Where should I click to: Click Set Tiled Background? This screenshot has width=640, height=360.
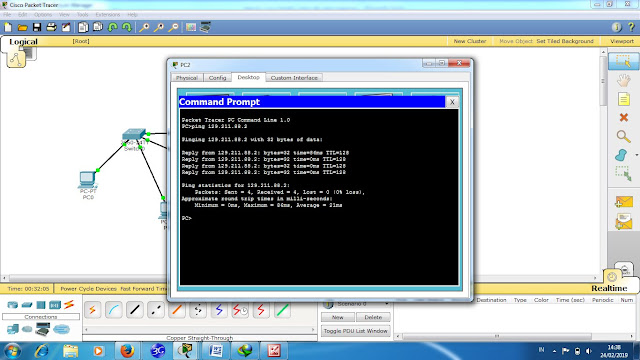pos(565,41)
